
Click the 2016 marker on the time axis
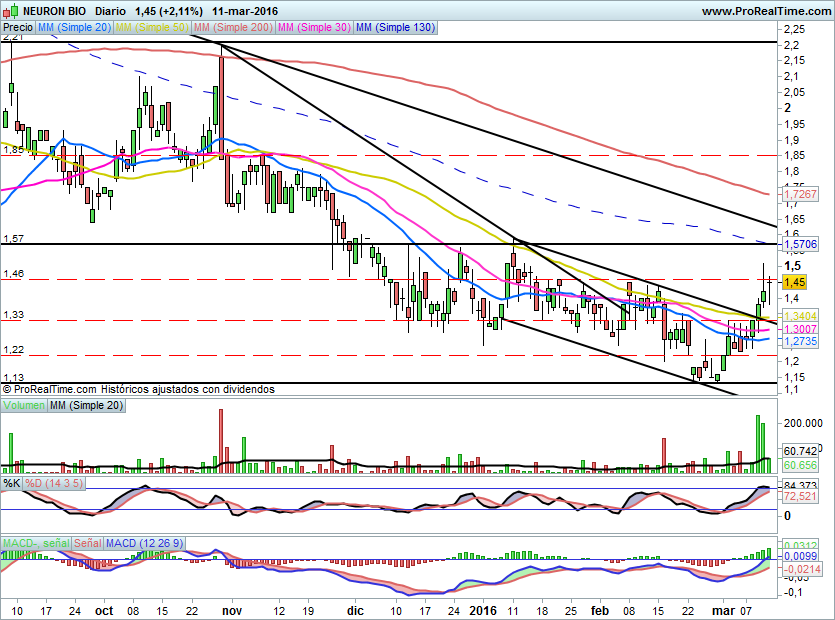(x=483, y=610)
